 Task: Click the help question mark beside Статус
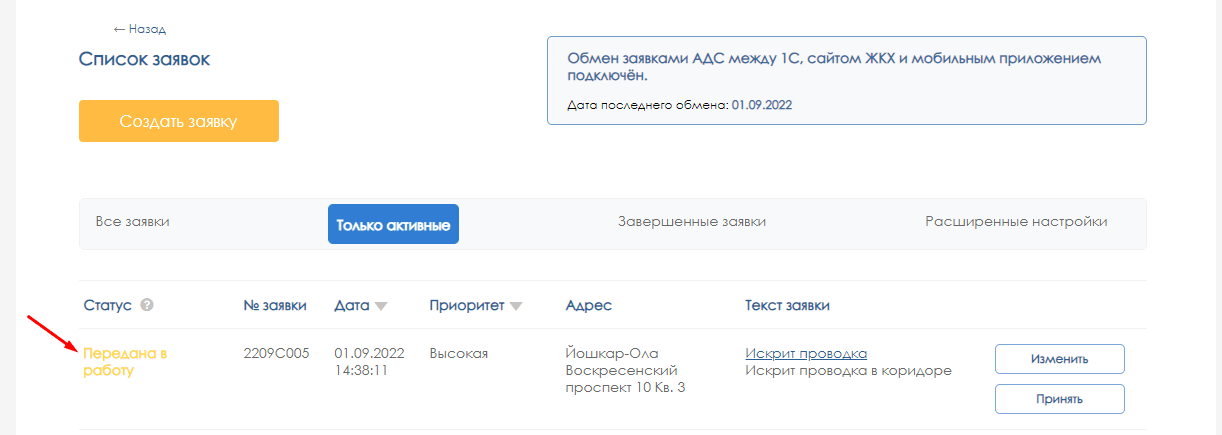pos(147,306)
